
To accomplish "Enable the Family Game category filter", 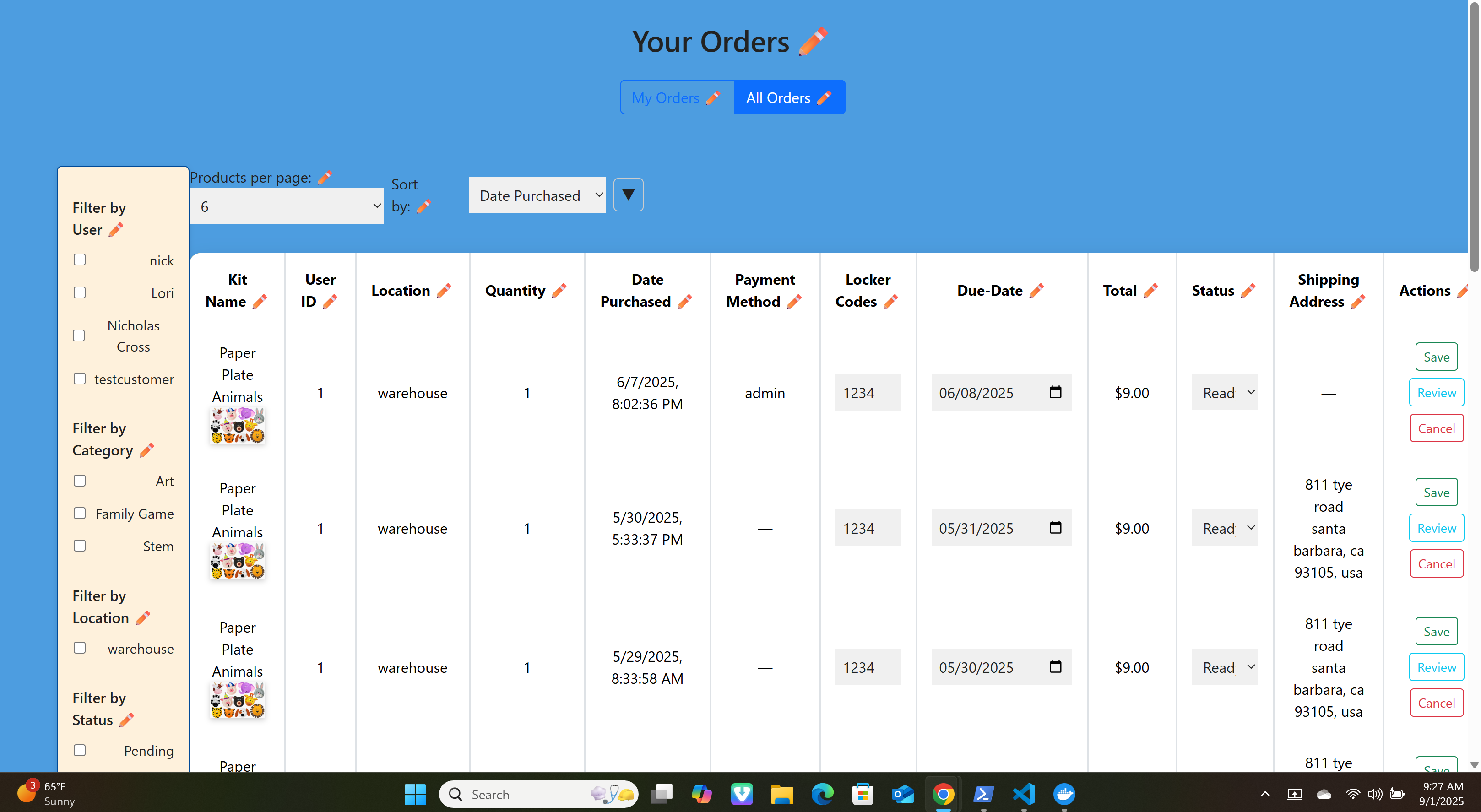I will (x=80, y=513).
